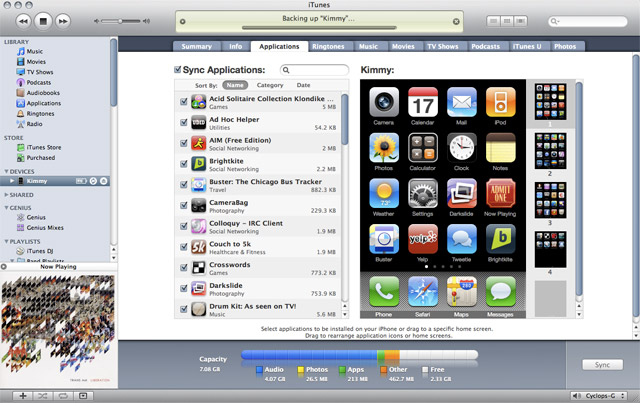Stop playback

pos(43,21)
